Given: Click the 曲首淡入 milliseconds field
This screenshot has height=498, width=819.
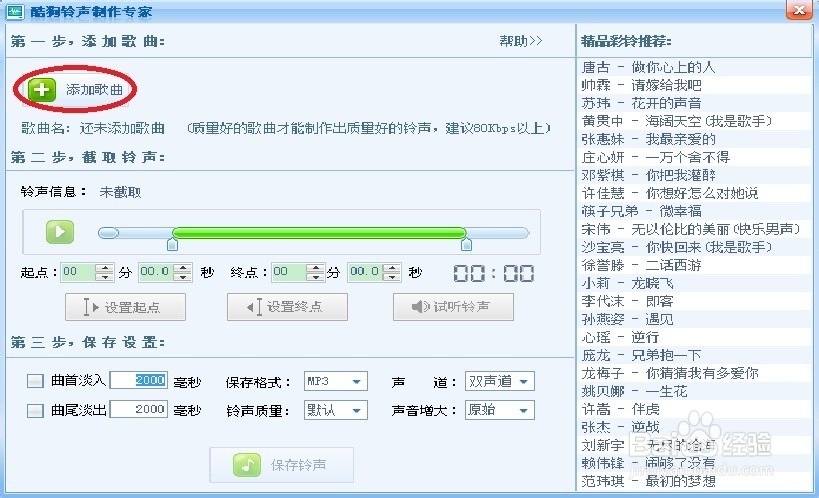Looking at the screenshot, I should pyautogui.click(x=138, y=380).
